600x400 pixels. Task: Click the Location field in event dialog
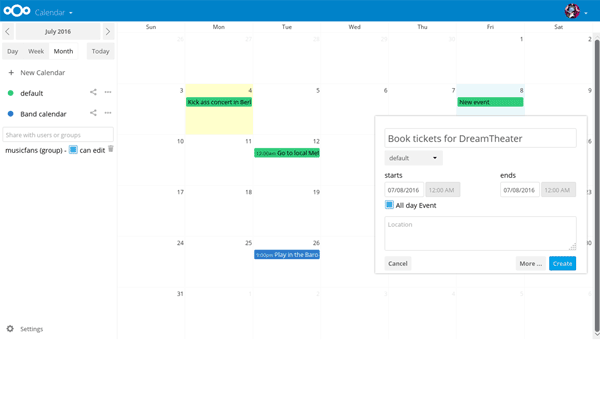(x=480, y=232)
